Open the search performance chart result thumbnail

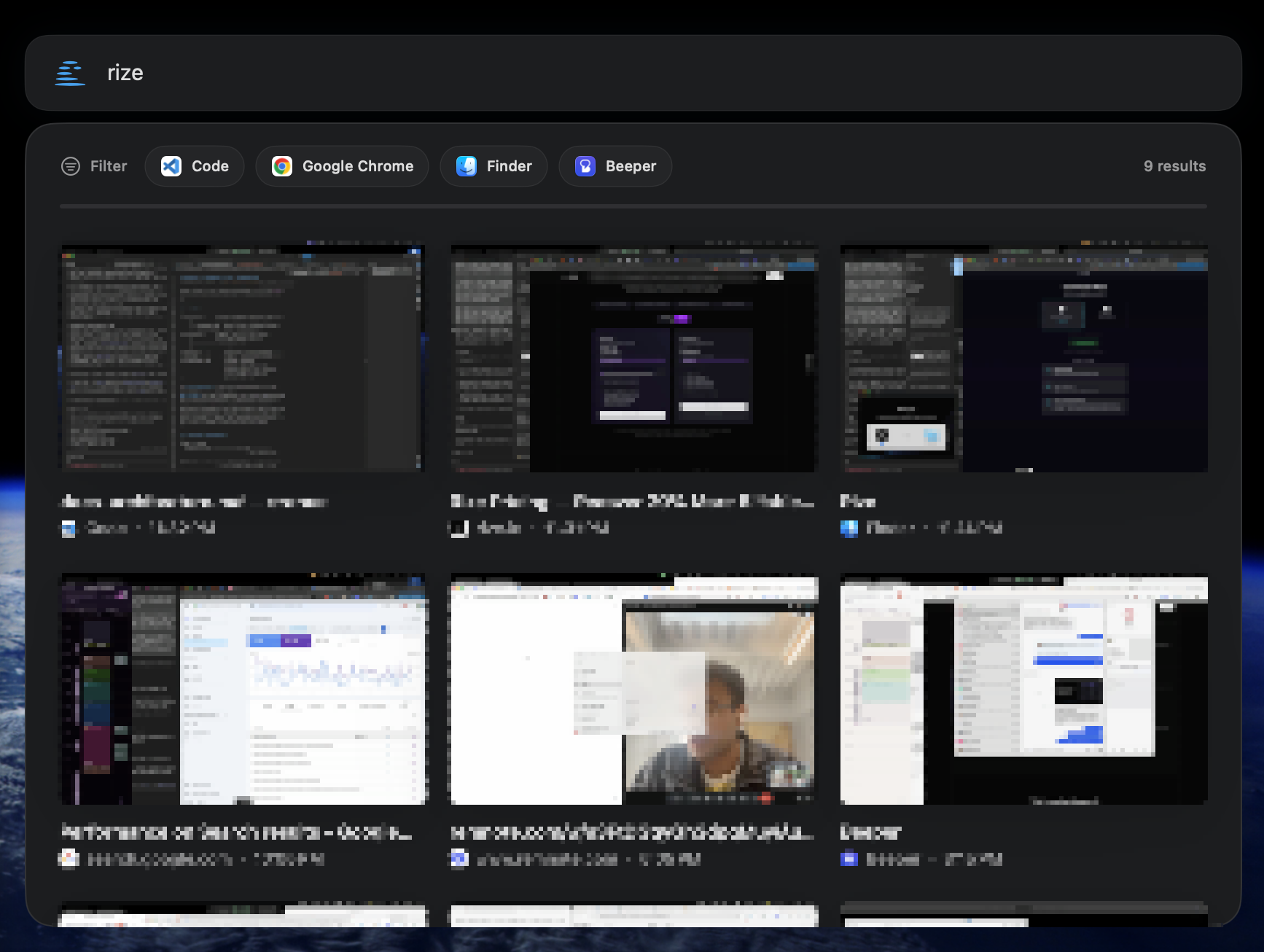243,689
